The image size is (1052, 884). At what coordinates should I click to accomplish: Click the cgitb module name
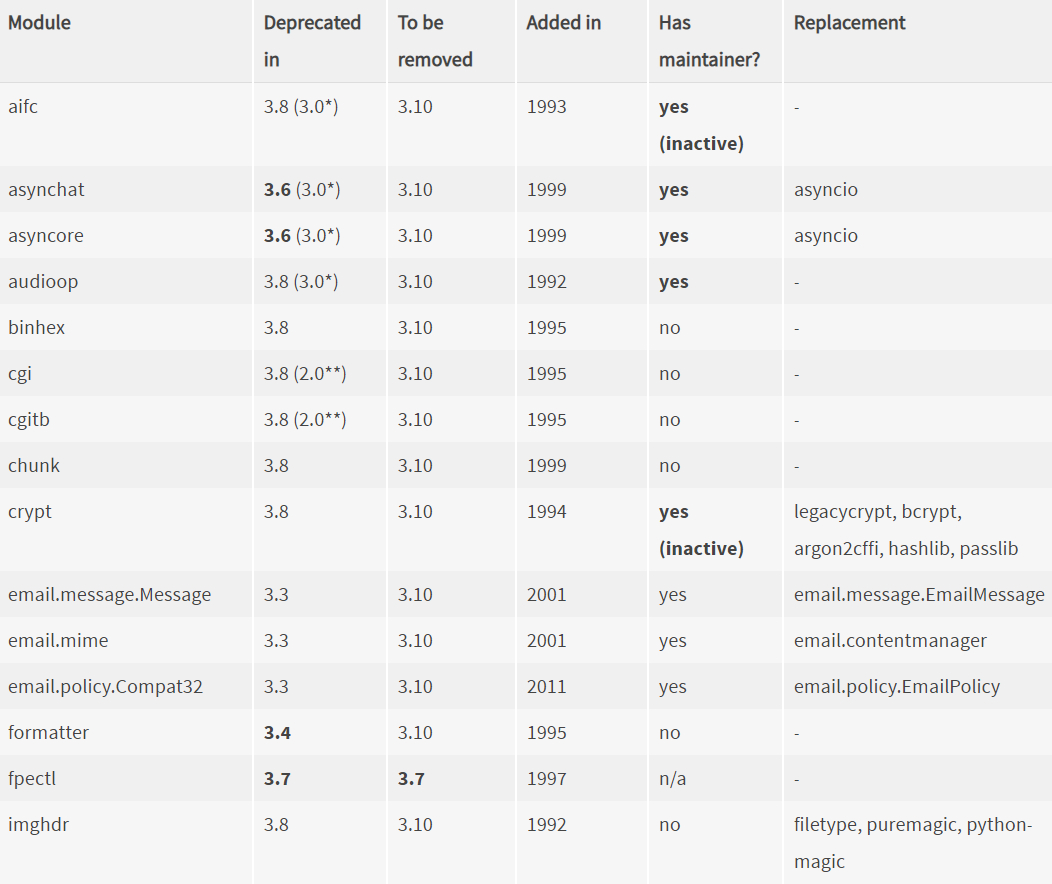pyautogui.click(x=29, y=420)
